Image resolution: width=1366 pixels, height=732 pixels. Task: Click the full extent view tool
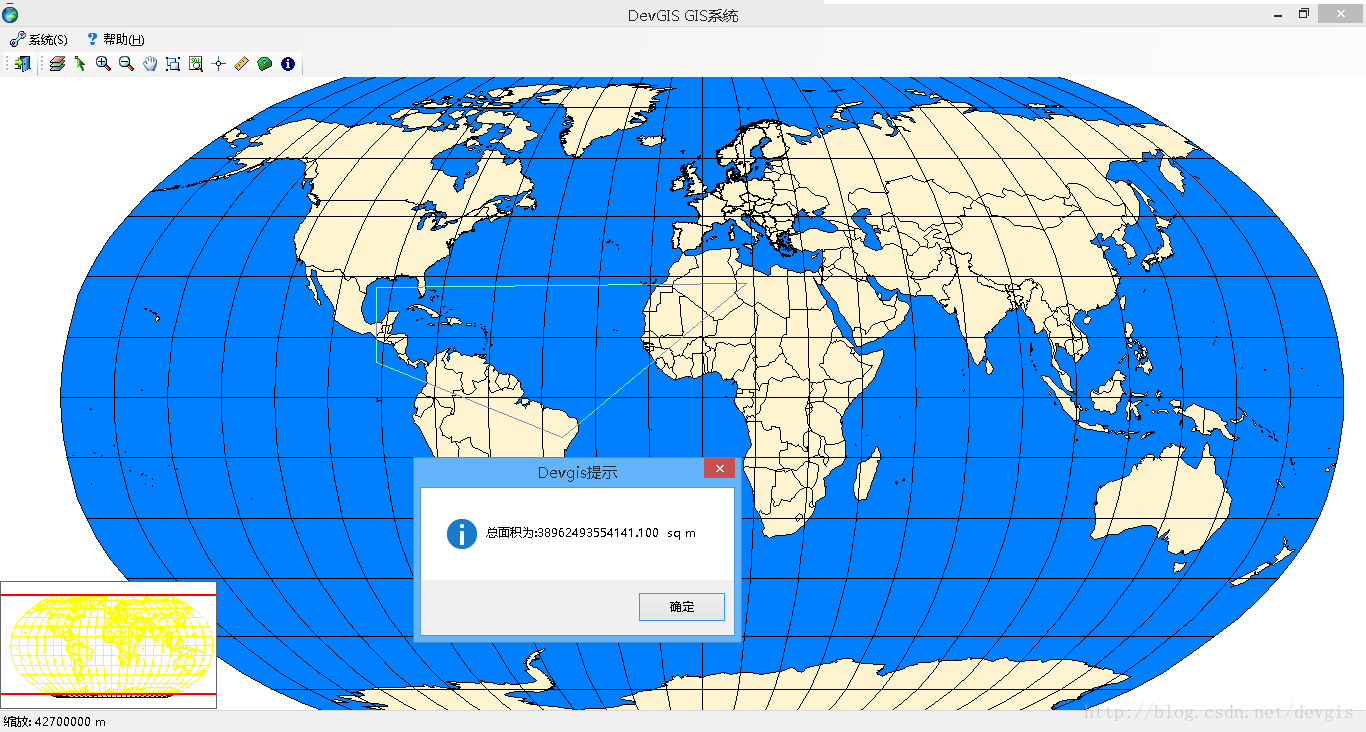click(x=173, y=64)
